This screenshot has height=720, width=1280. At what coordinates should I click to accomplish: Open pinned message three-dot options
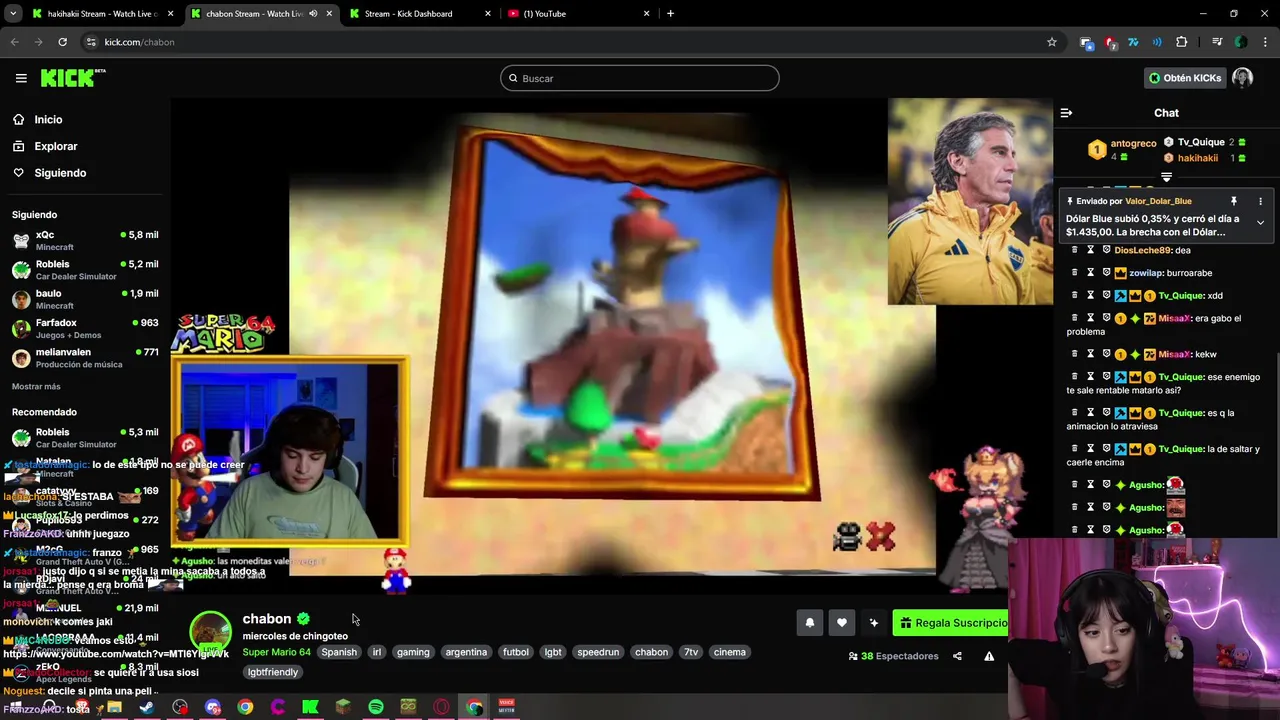tap(1260, 201)
